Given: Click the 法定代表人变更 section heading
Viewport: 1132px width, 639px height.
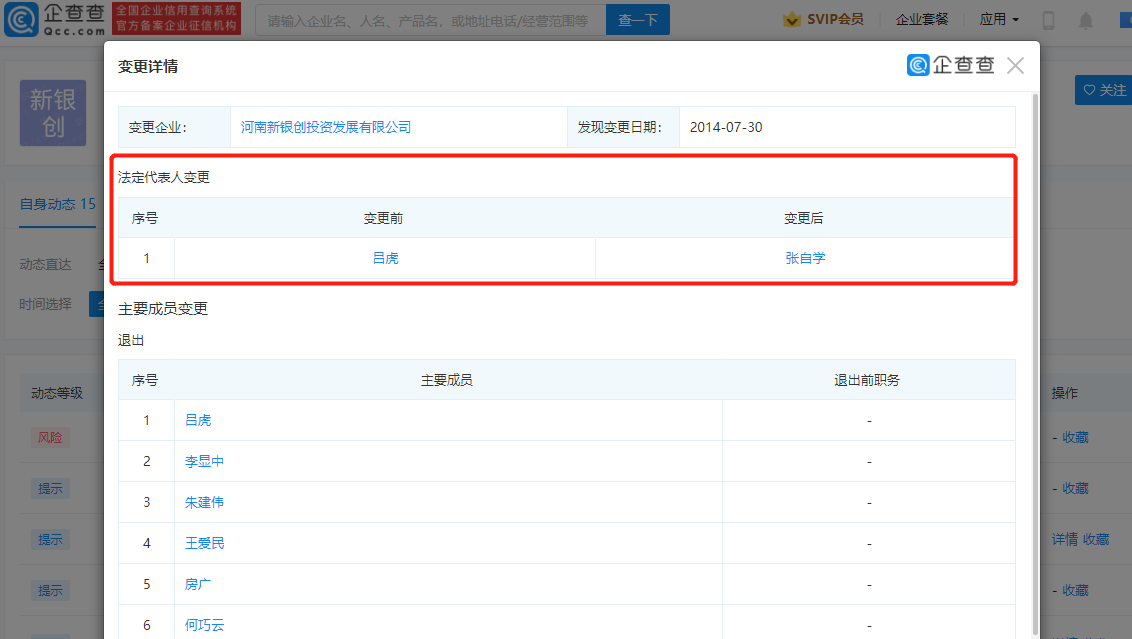Looking at the screenshot, I should tap(164, 178).
